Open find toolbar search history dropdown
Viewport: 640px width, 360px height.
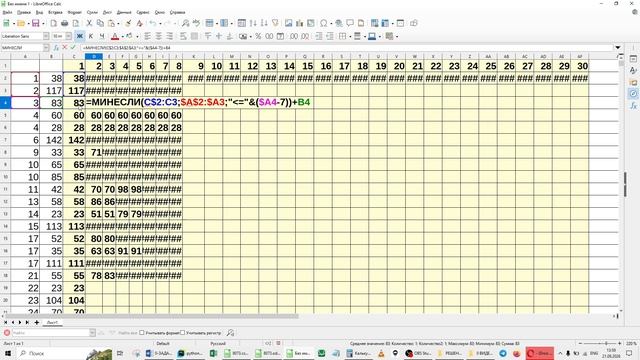92,333
